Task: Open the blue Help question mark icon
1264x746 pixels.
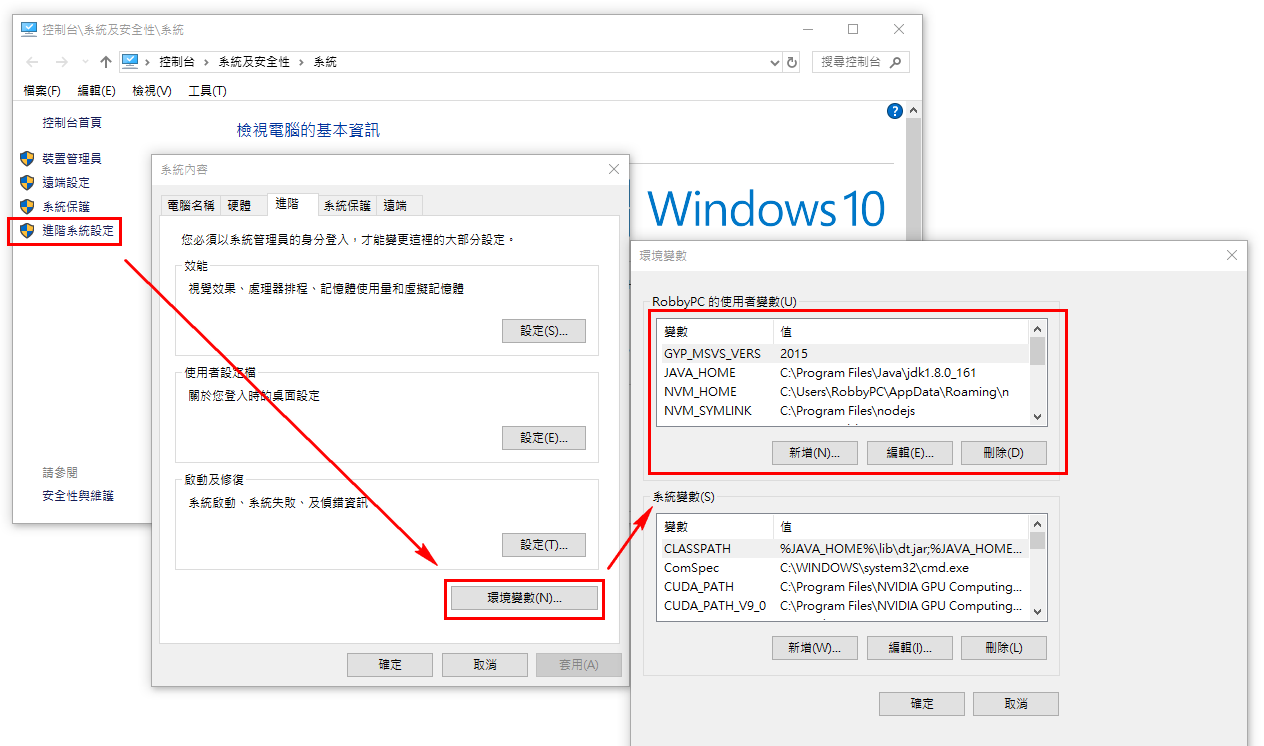Action: (895, 111)
